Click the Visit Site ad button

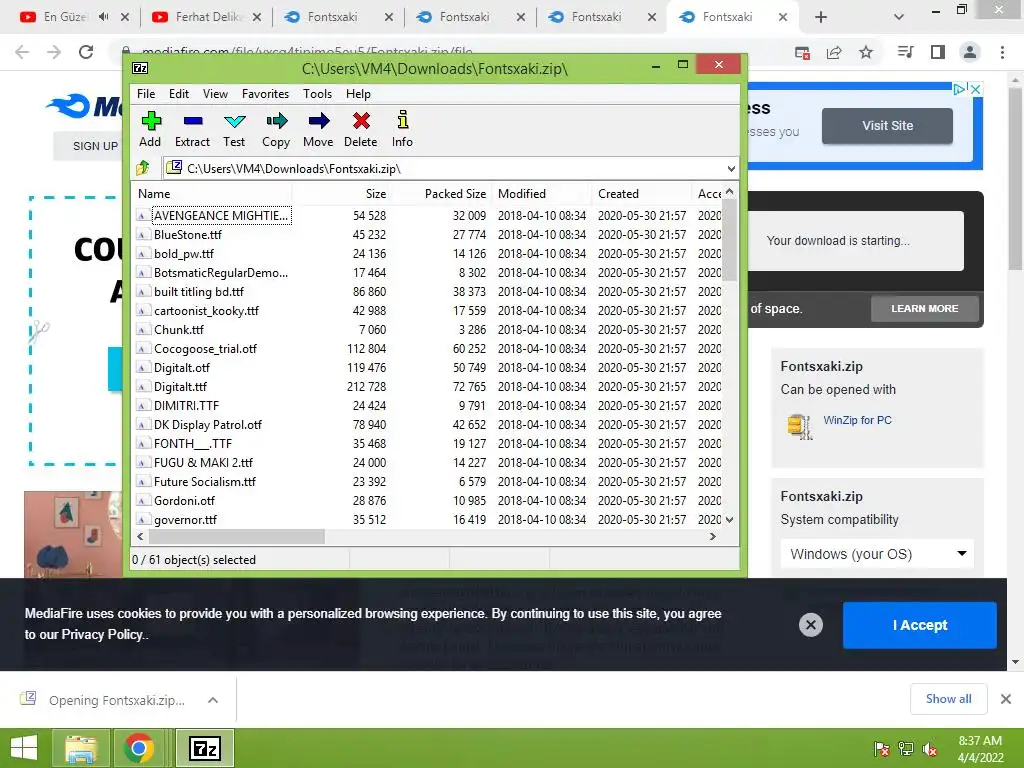[x=887, y=125]
